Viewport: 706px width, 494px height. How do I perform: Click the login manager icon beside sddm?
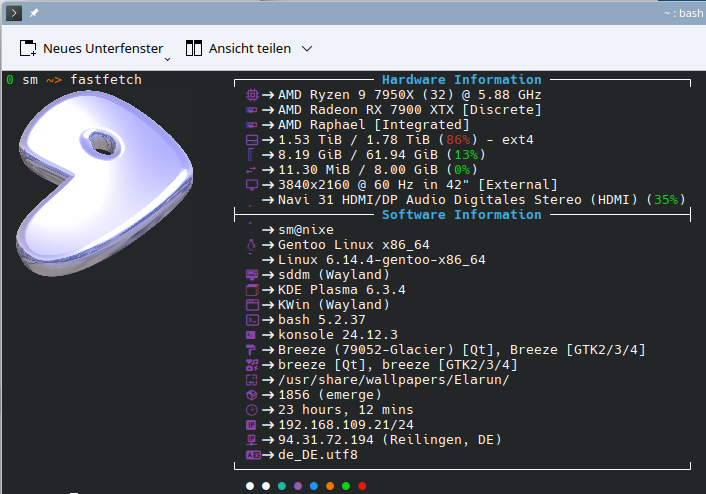coord(252,275)
